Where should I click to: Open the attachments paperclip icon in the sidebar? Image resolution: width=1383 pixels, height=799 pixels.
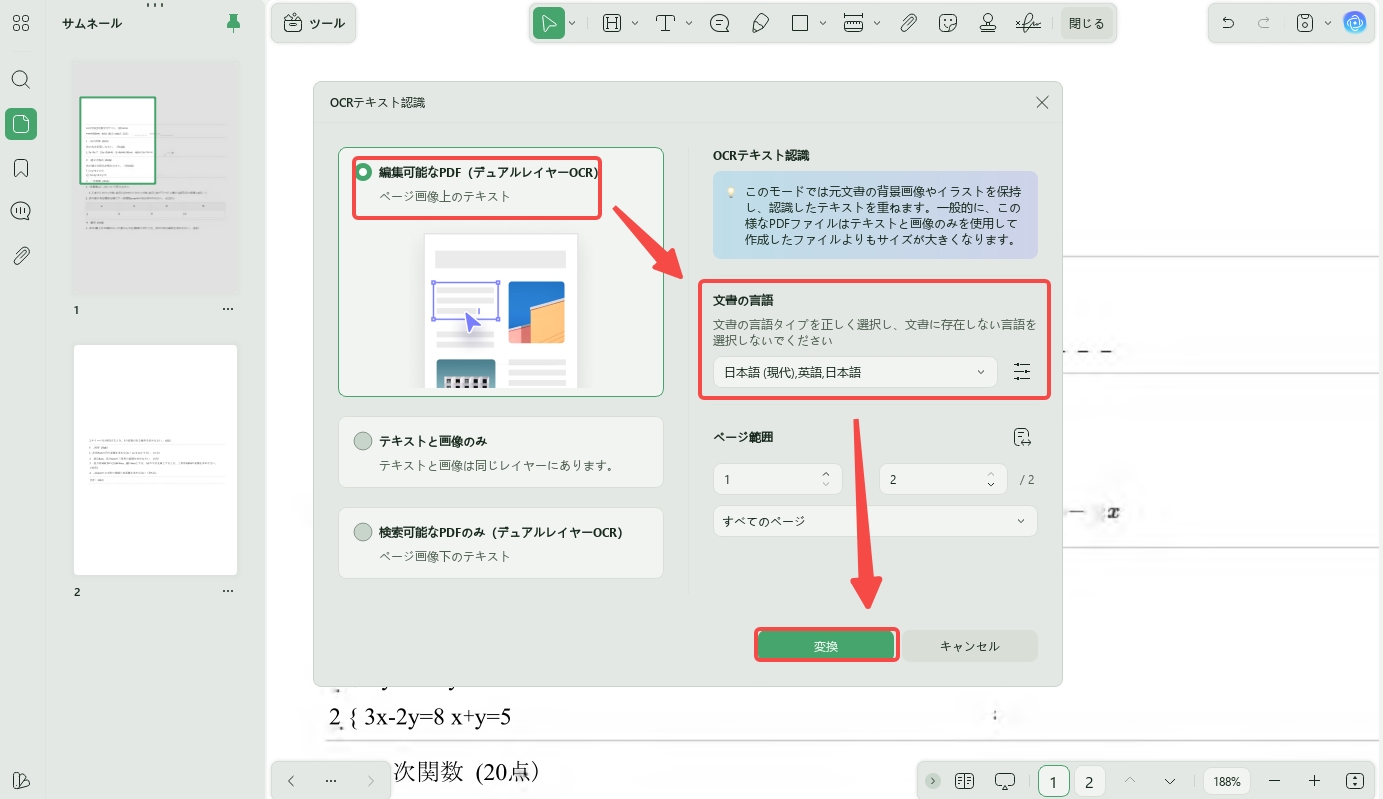(21, 255)
